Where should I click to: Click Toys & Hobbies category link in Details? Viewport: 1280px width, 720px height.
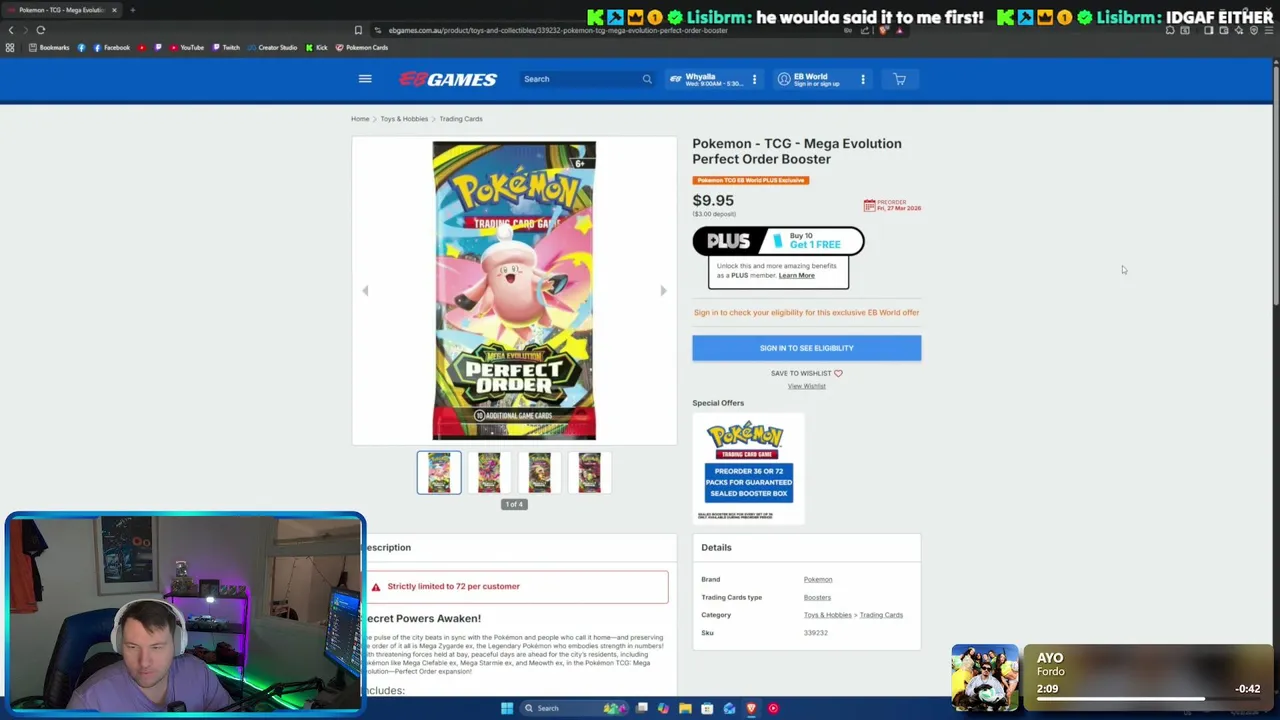(828, 615)
